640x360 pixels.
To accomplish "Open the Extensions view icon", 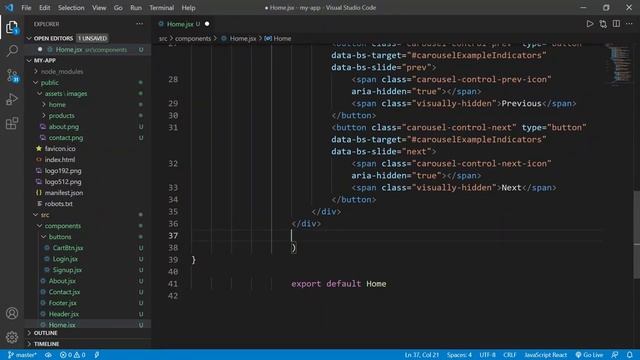I will click(12, 123).
